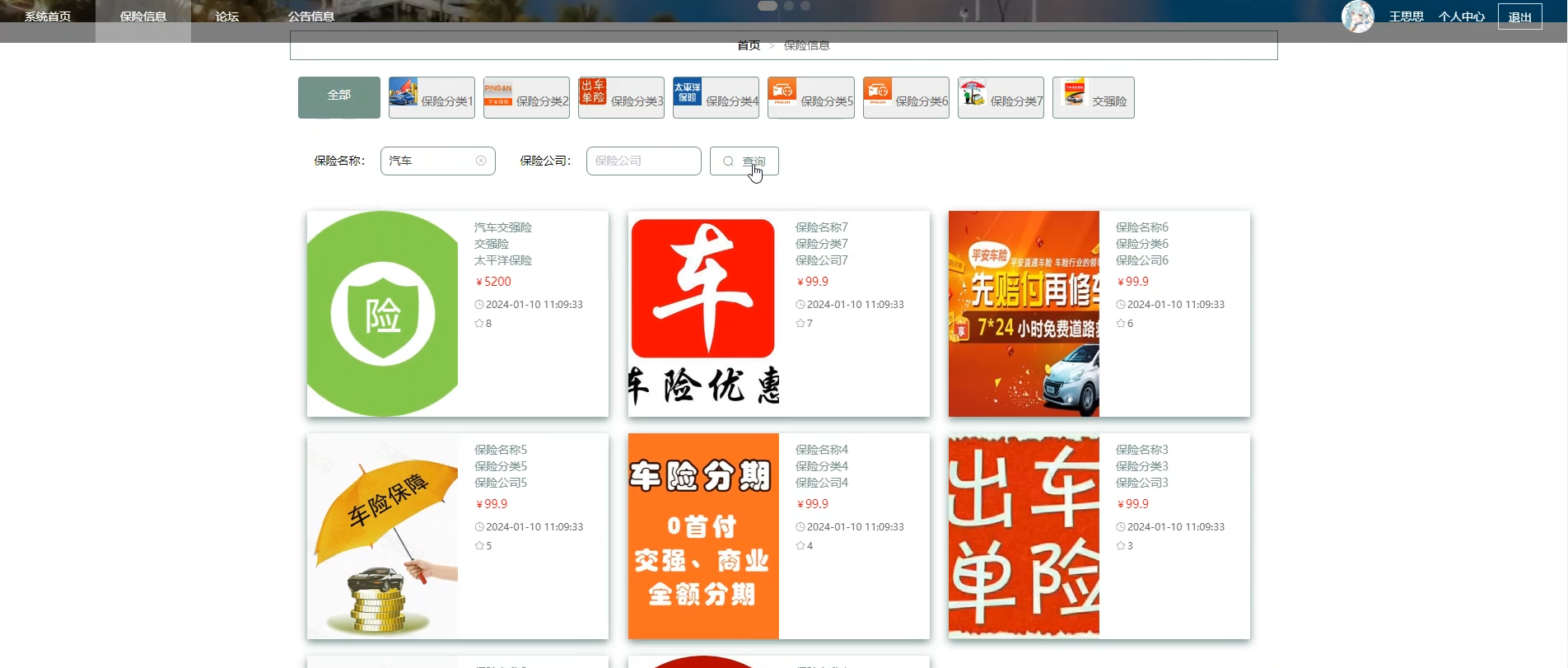1568x668 pixels.
Task: Filter by 保险分类7 category
Action: pyautogui.click(x=1001, y=97)
